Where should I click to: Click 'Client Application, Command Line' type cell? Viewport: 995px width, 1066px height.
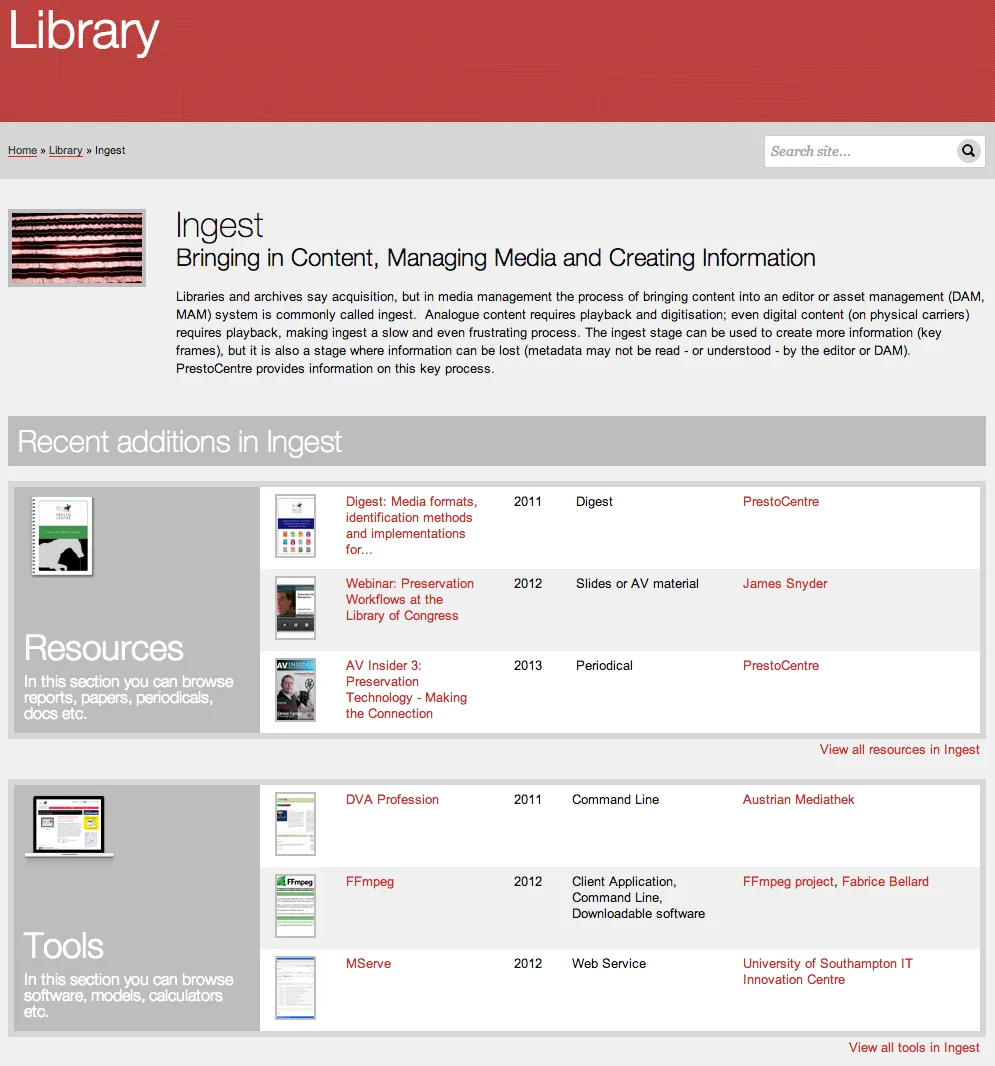(x=638, y=897)
